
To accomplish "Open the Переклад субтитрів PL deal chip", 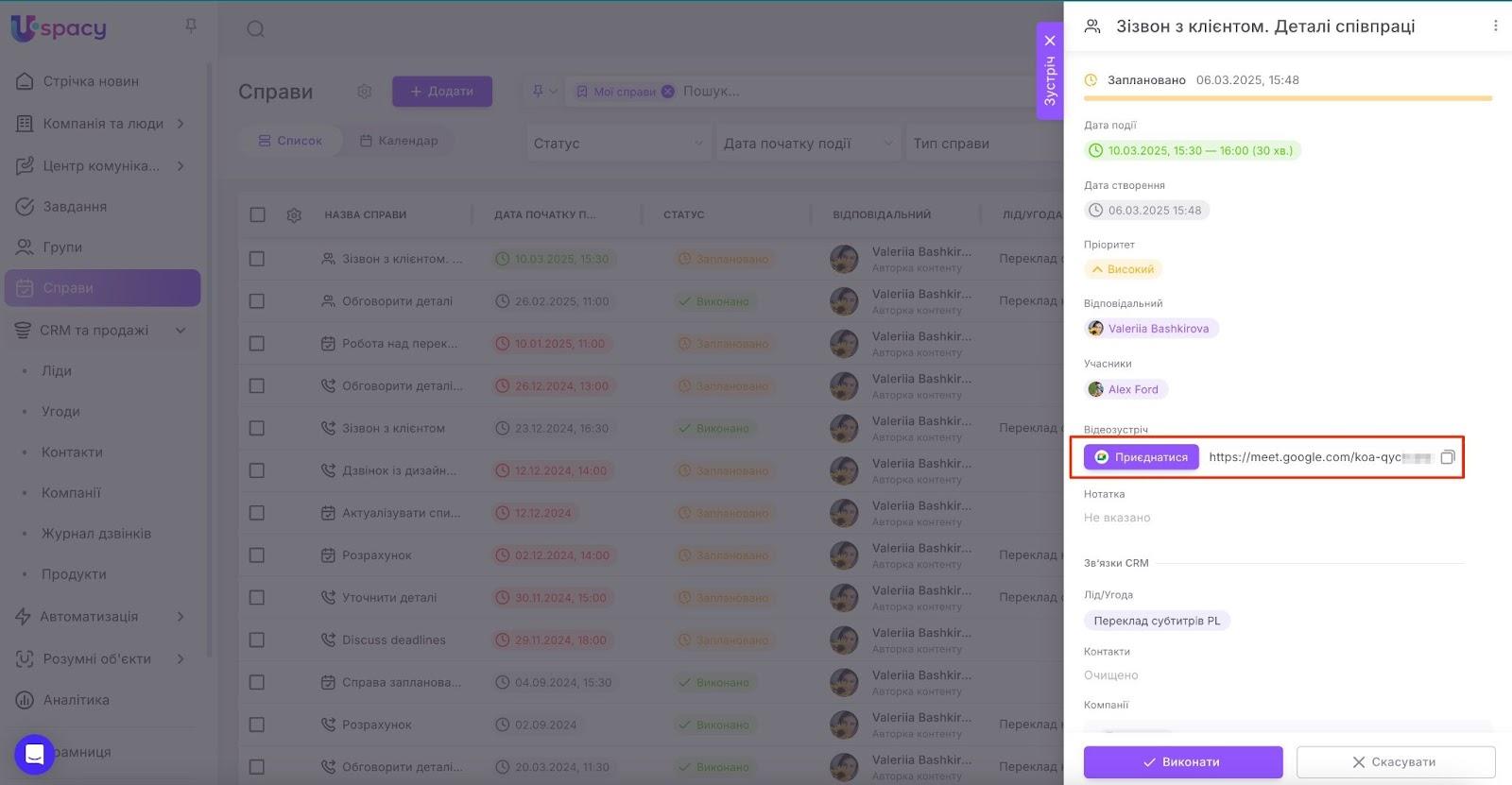I will (1157, 621).
